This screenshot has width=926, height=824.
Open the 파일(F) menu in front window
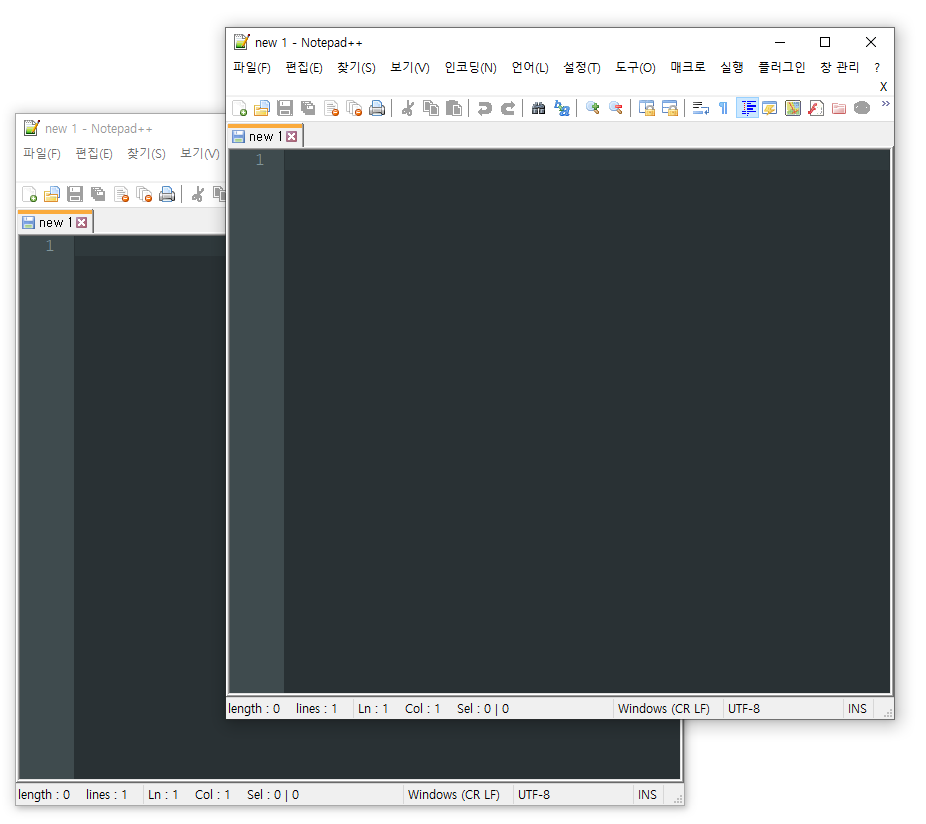coord(252,67)
